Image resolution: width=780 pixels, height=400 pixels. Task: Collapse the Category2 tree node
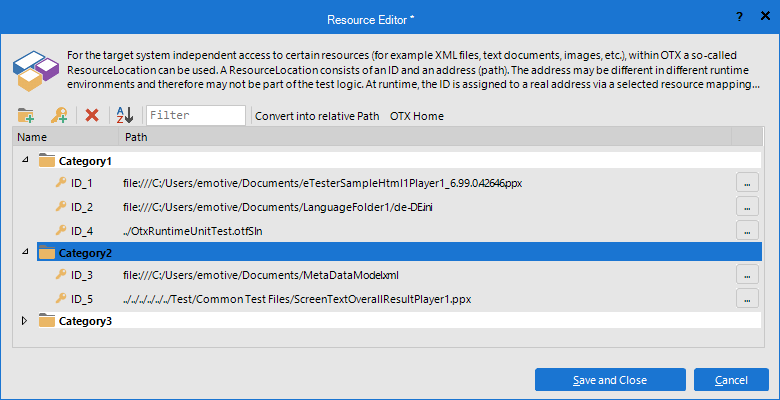click(25, 252)
